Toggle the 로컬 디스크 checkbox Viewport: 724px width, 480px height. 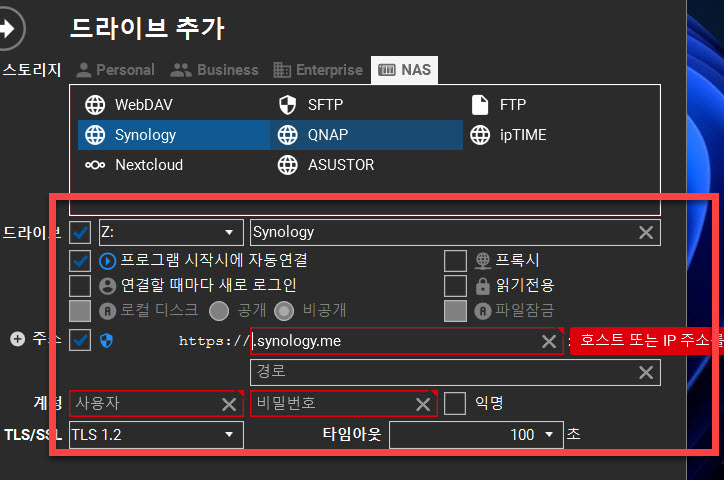[x=80, y=311]
